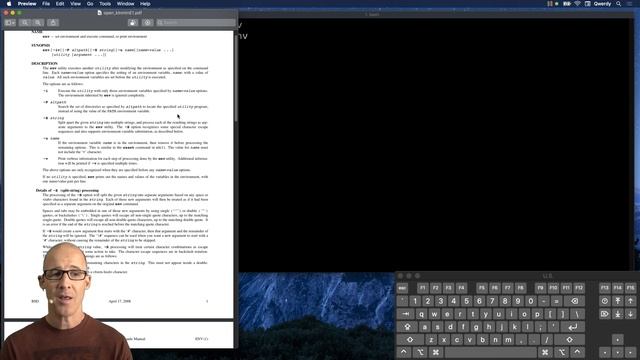640x360 pixels.
Task: Click the number 5 key on keyboard viewer
Action: (x=467, y=301)
